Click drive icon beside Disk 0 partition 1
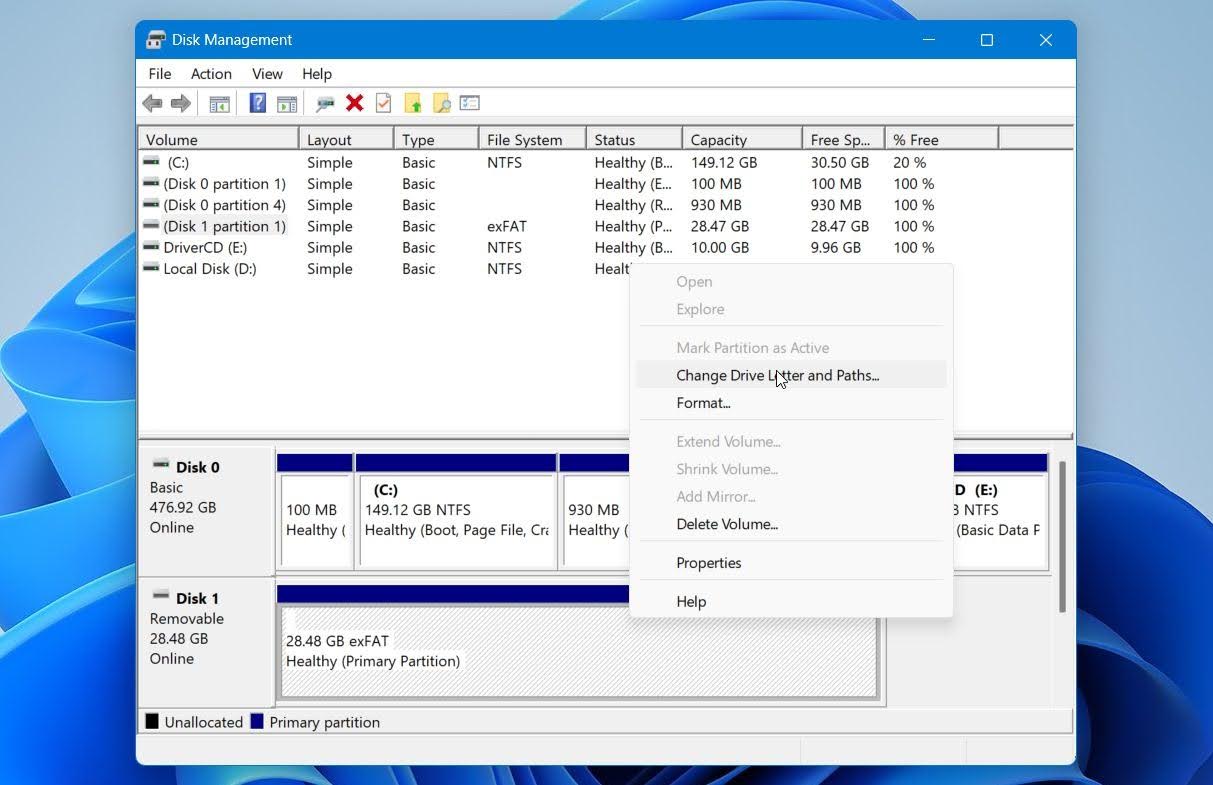Viewport: 1213px width, 785px height. coord(151,183)
